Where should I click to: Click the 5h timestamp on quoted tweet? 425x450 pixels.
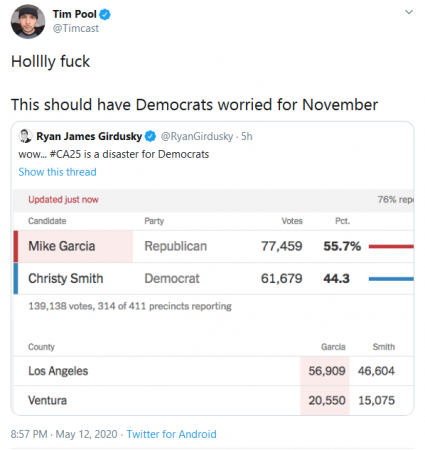pyautogui.click(x=247, y=136)
